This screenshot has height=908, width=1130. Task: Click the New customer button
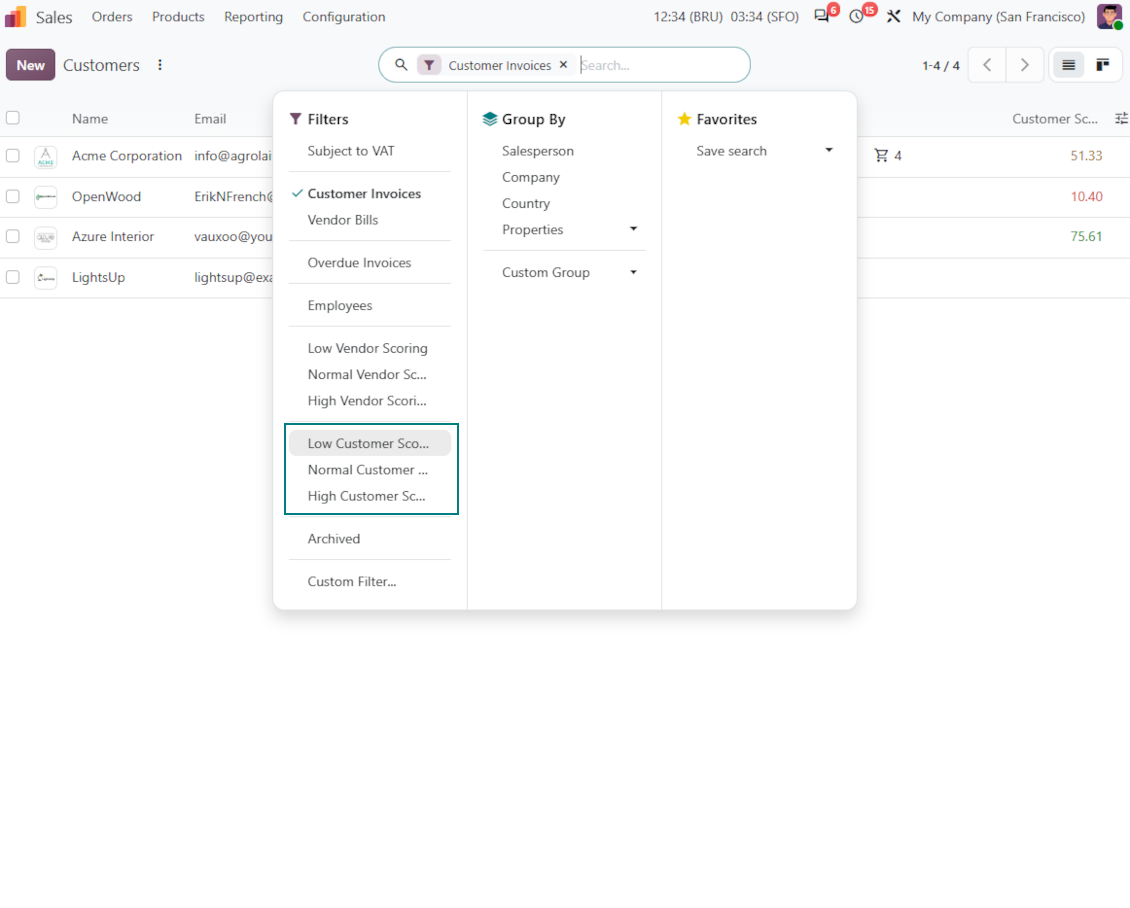pos(30,65)
